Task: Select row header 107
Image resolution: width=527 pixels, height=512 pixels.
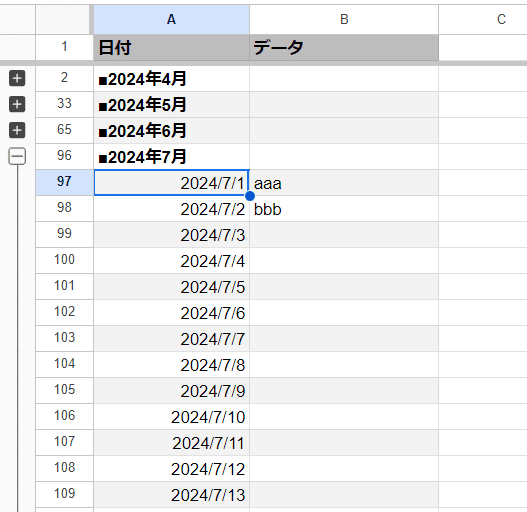Action: 64,442
